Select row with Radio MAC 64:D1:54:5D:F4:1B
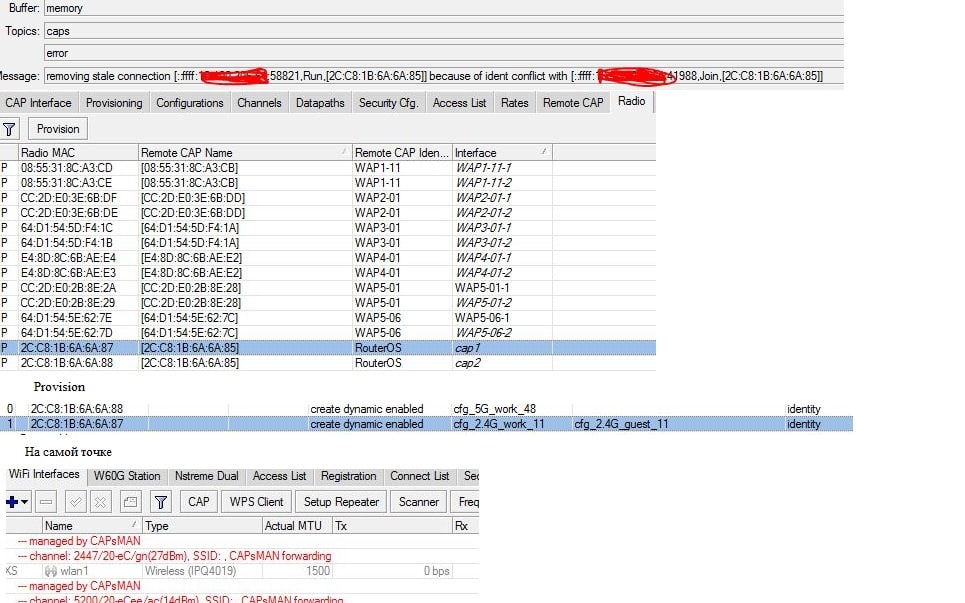 tap(327, 243)
